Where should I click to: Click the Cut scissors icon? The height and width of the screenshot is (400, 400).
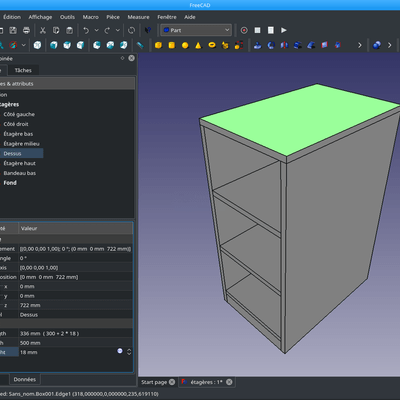[x=43, y=30]
